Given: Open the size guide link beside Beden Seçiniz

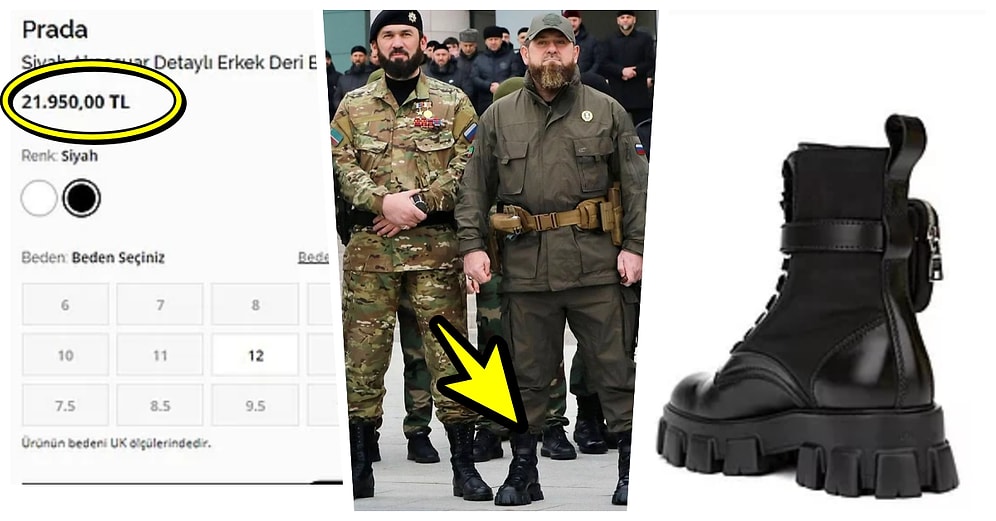Looking at the screenshot, I should click(x=314, y=257).
